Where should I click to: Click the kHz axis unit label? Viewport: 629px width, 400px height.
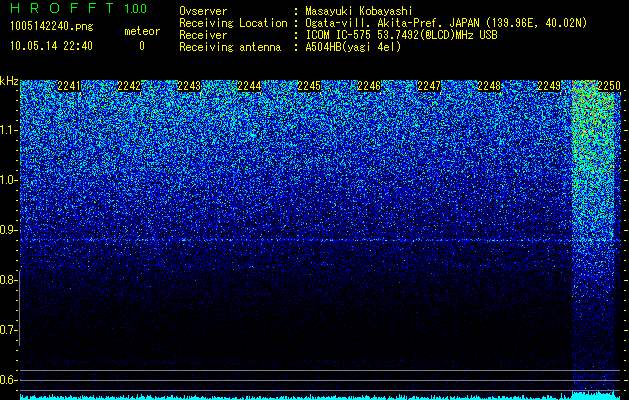(x=9, y=81)
